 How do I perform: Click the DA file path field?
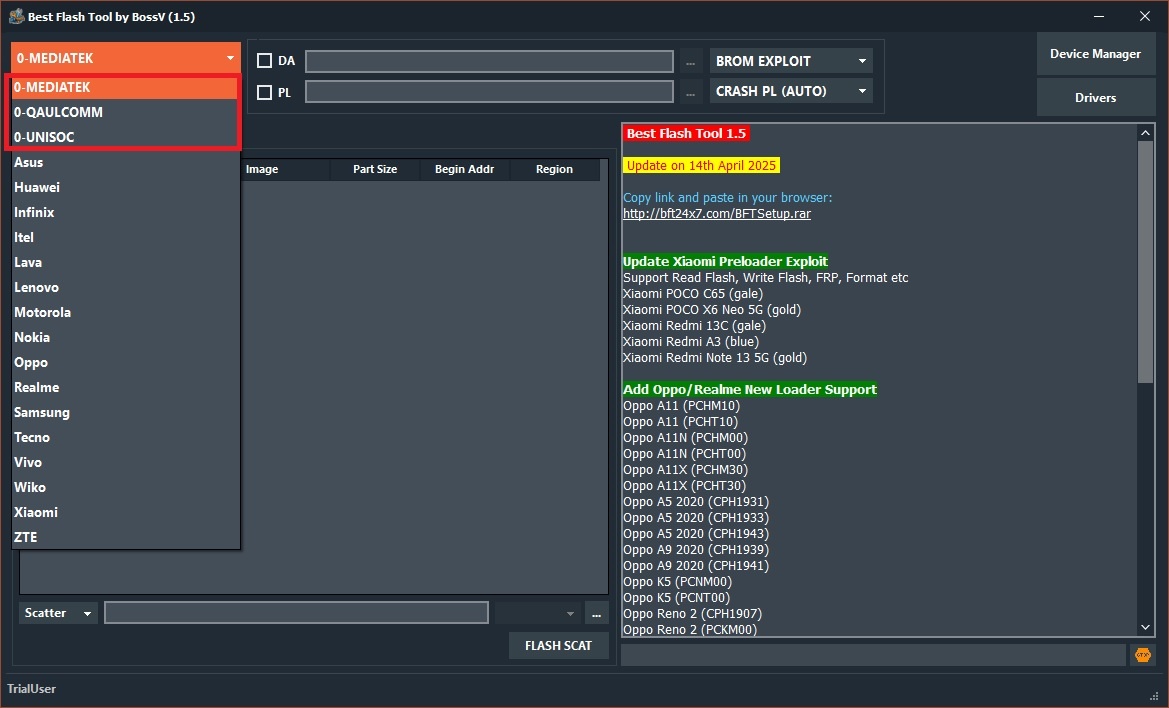[489, 61]
